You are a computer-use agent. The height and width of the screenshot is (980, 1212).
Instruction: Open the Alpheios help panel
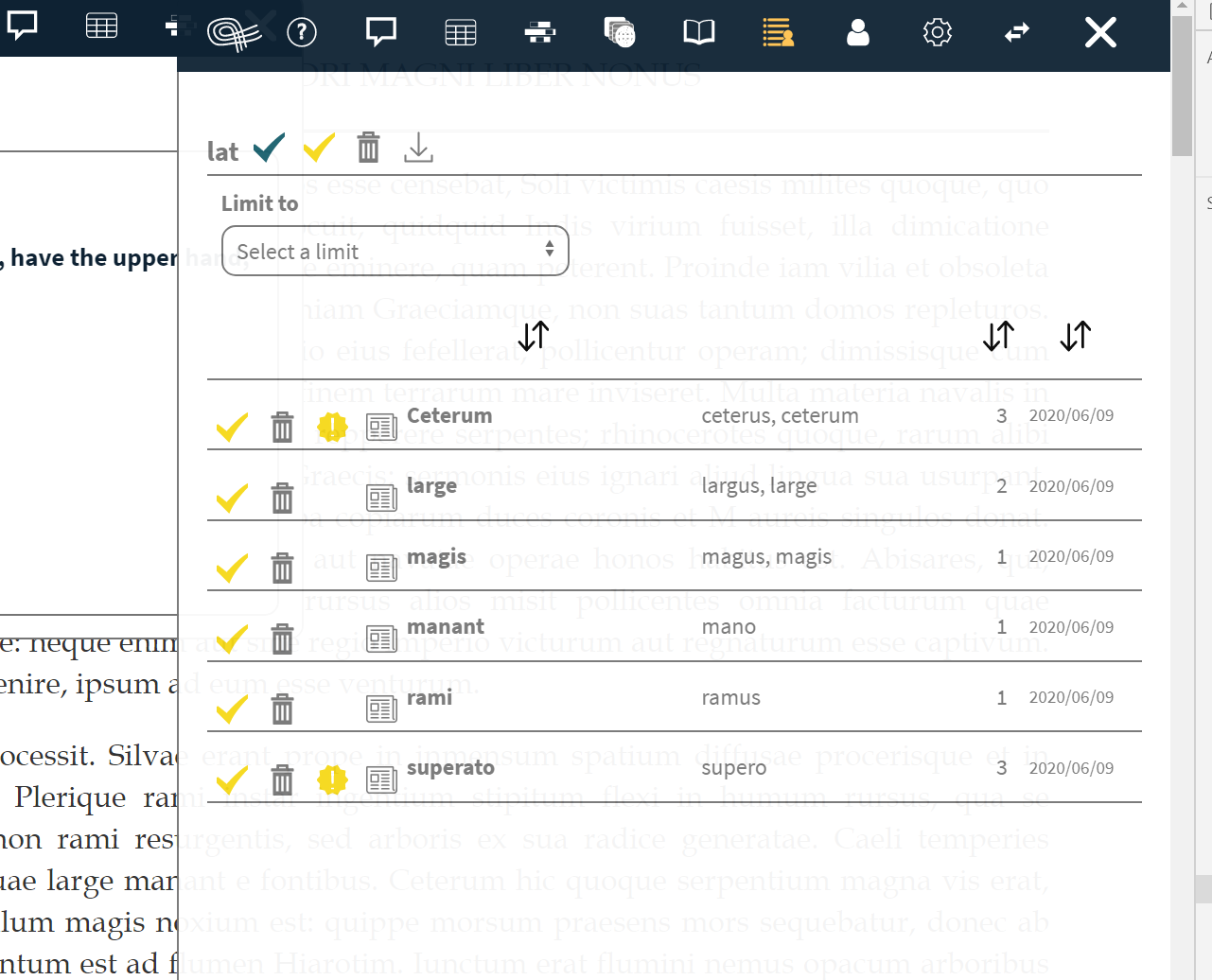click(x=302, y=31)
